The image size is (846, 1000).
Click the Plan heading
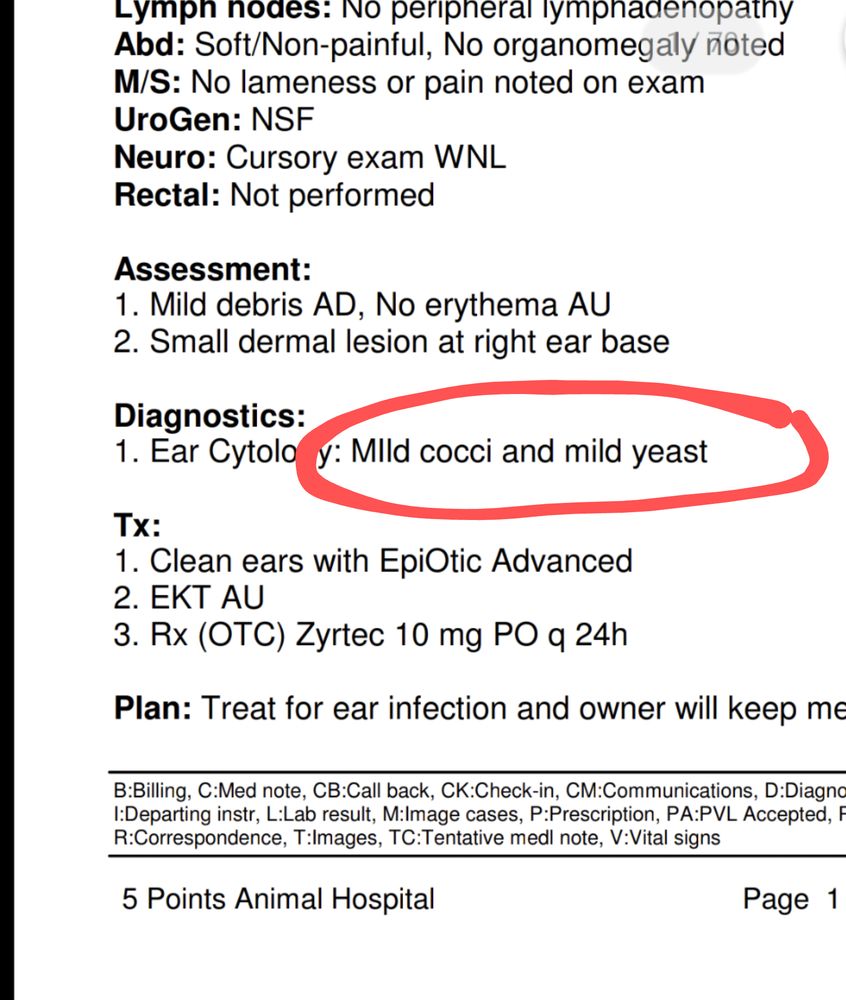152,708
